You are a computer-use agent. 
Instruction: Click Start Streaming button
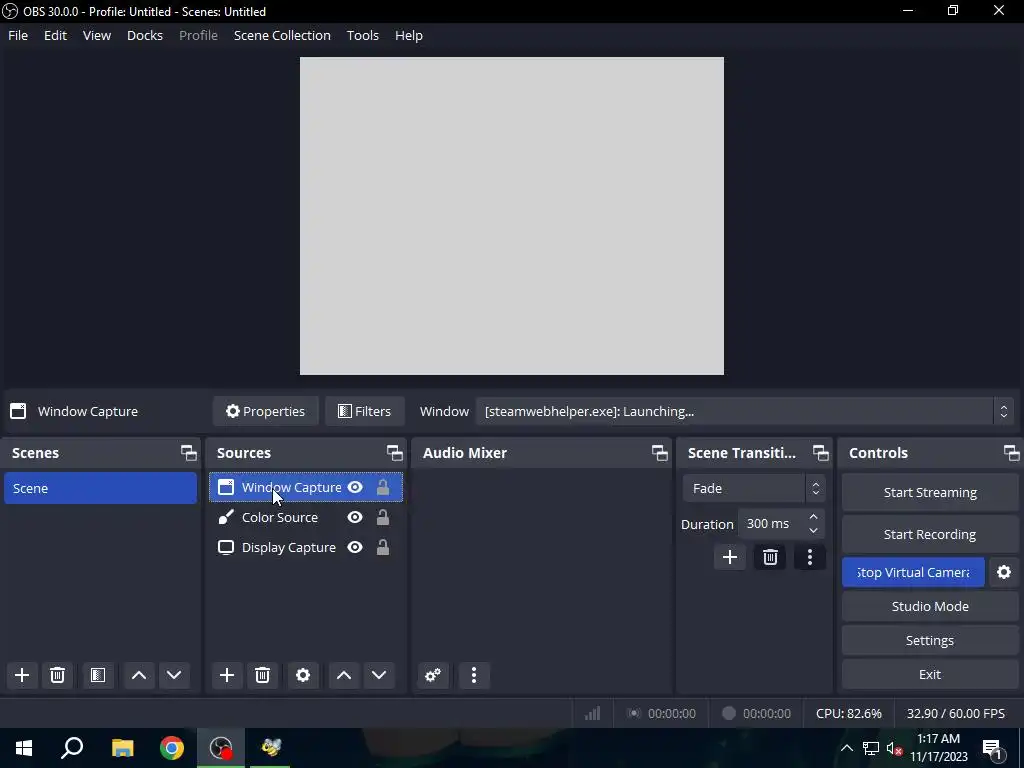click(x=930, y=492)
